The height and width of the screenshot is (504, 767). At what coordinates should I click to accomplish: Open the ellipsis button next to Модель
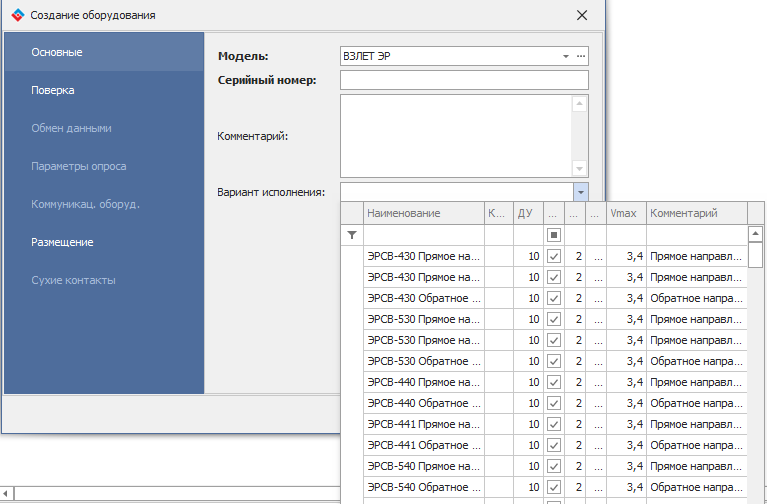pyautogui.click(x=581, y=56)
